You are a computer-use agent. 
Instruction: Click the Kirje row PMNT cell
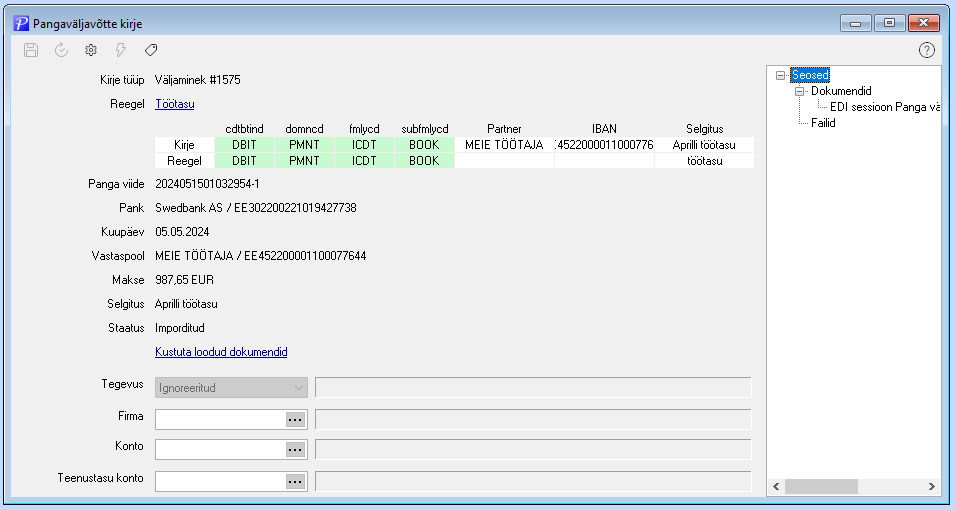(x=304, y=145)
